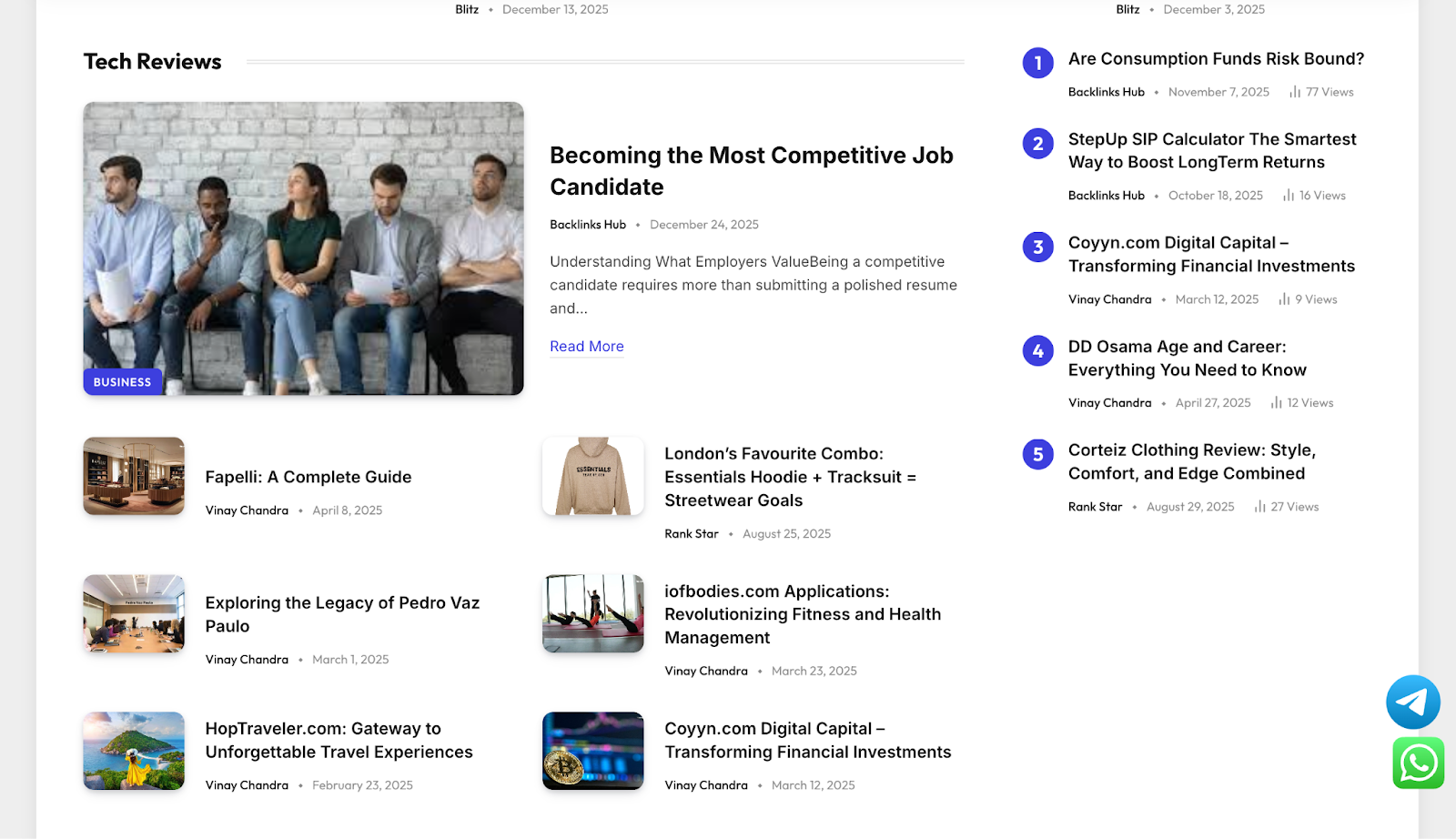Viewport: 1456px width, 839px height.
Task: Click Rank Star author under Corteiz review
Action: (1095, 507)
